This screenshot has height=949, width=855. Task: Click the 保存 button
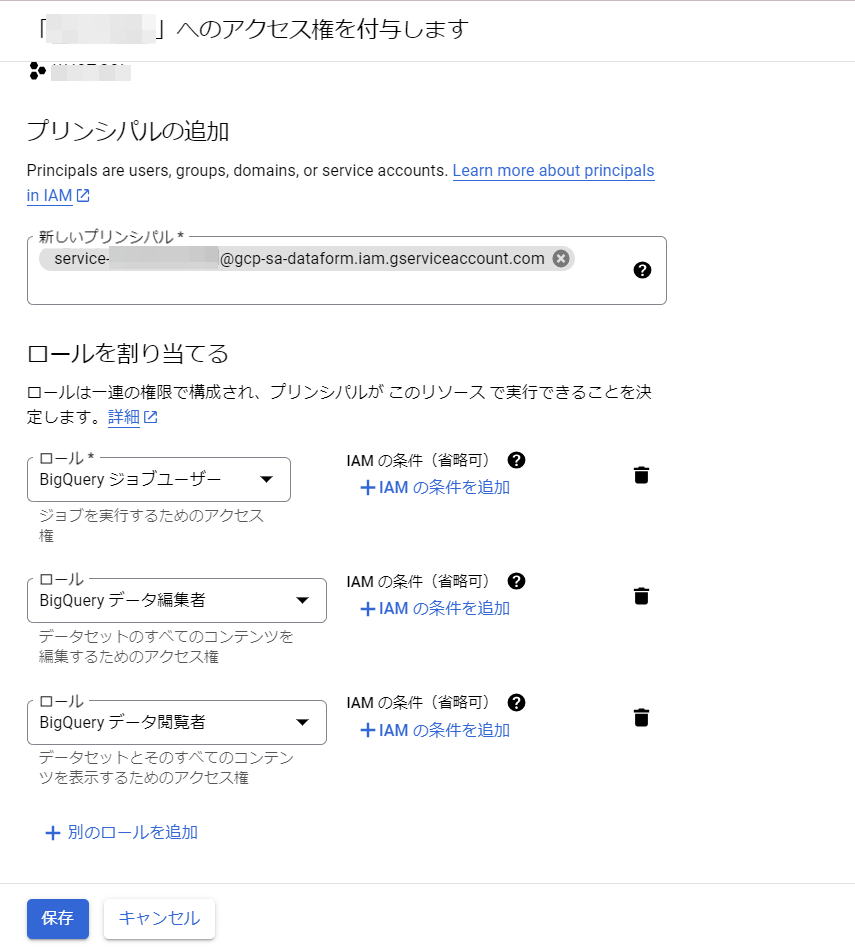click(57, 918)
